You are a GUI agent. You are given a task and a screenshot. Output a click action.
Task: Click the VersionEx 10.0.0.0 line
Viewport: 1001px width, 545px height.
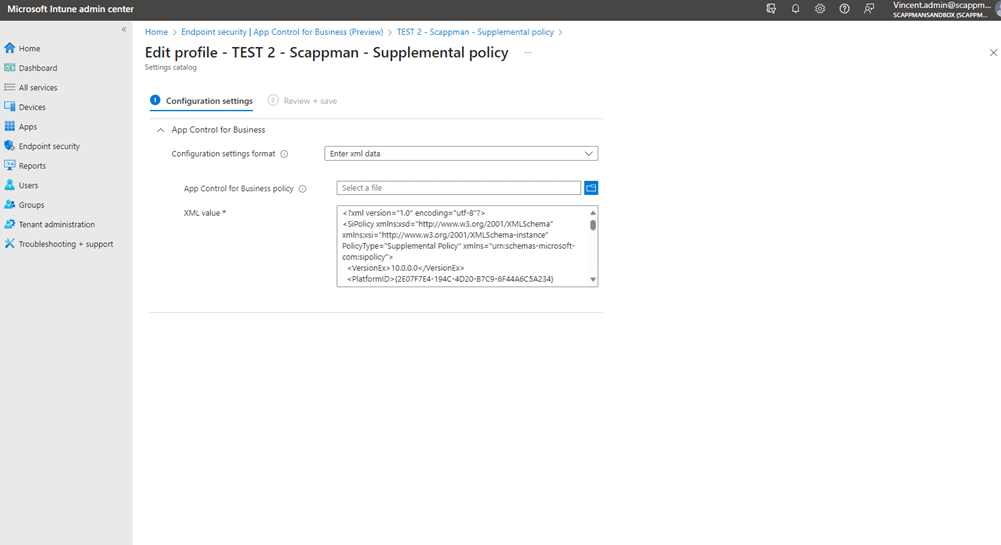(405, 268)
